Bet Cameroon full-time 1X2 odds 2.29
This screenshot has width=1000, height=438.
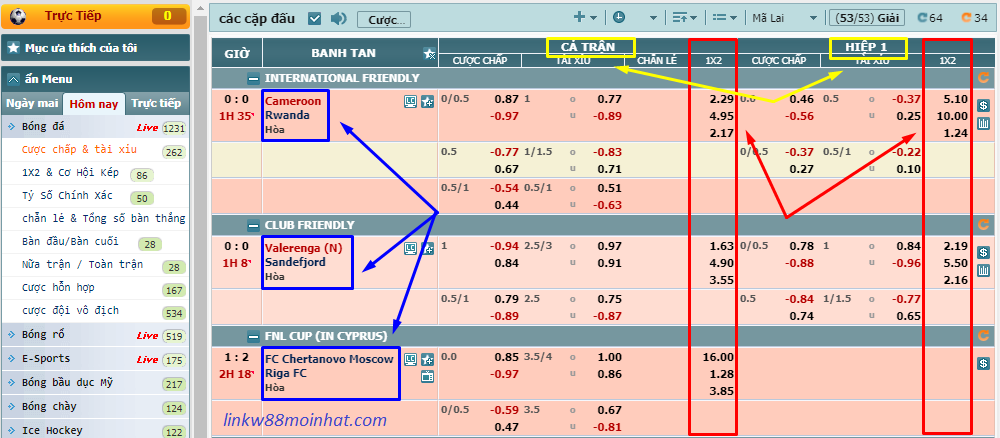pyautogui.click(x=722, y=99)
